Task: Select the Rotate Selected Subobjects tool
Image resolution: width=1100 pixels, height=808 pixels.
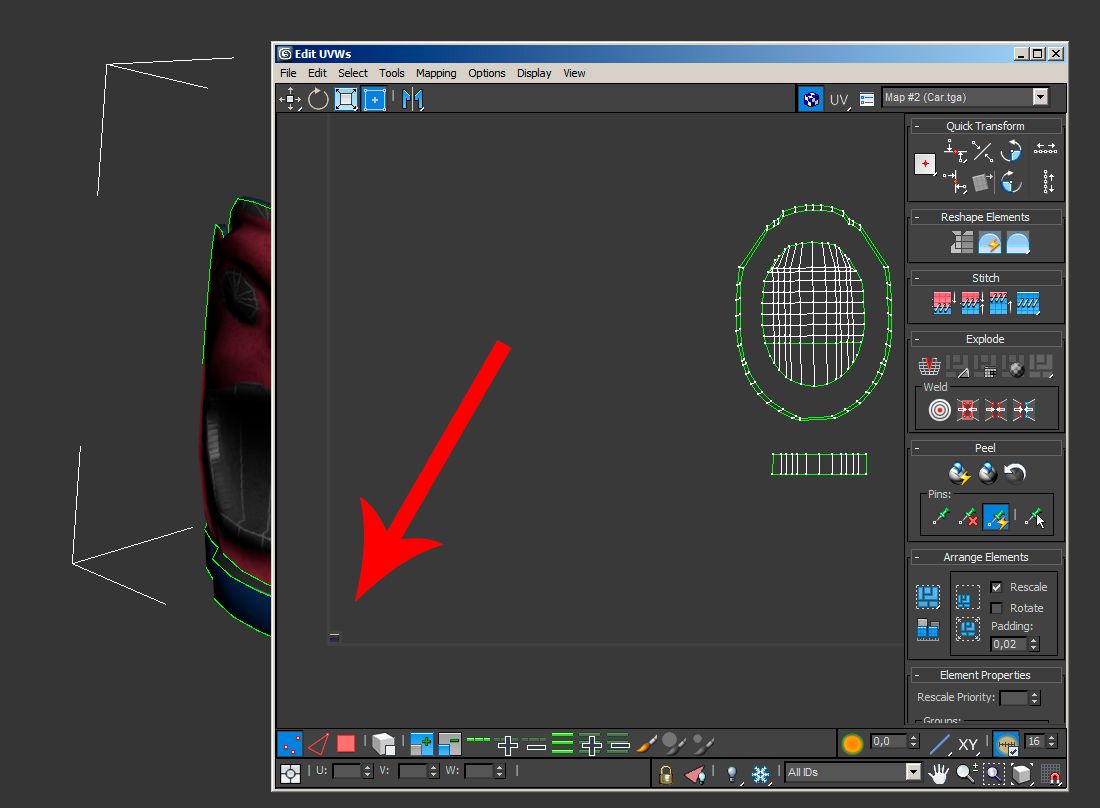Action: click(318, 99)
